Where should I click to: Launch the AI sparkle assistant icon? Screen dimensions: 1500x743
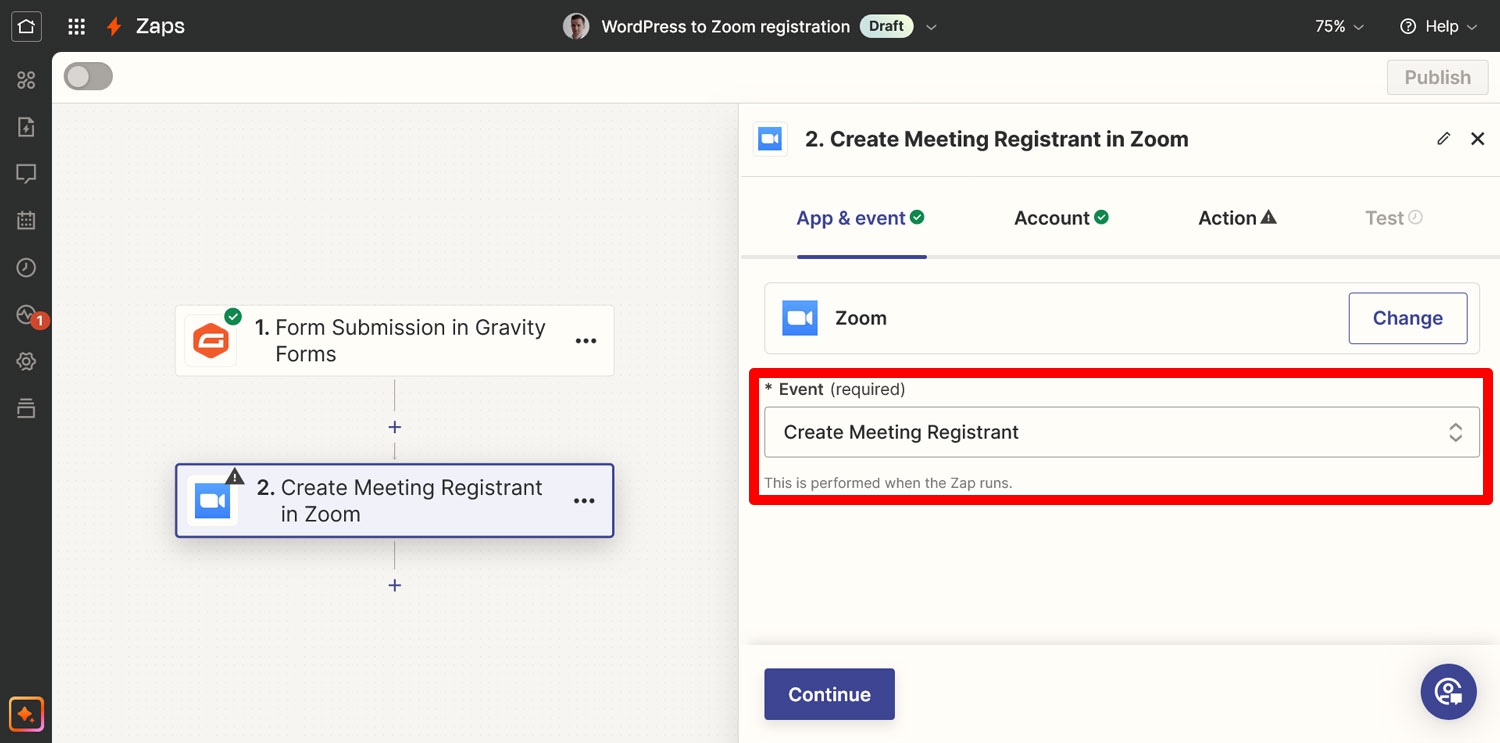(x=26, y=714)
